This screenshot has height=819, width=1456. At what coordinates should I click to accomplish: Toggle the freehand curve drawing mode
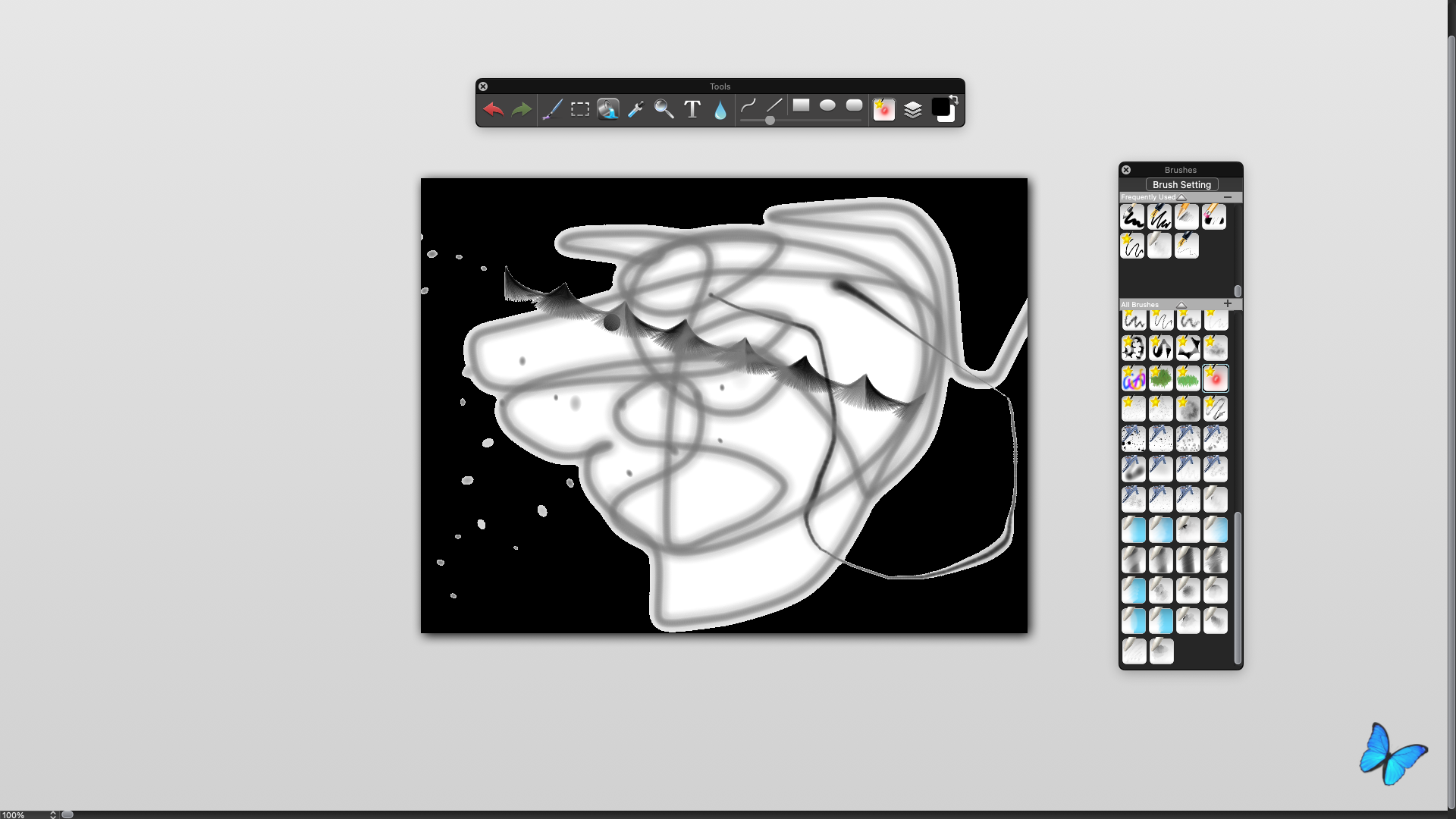(x=748, y=105)
